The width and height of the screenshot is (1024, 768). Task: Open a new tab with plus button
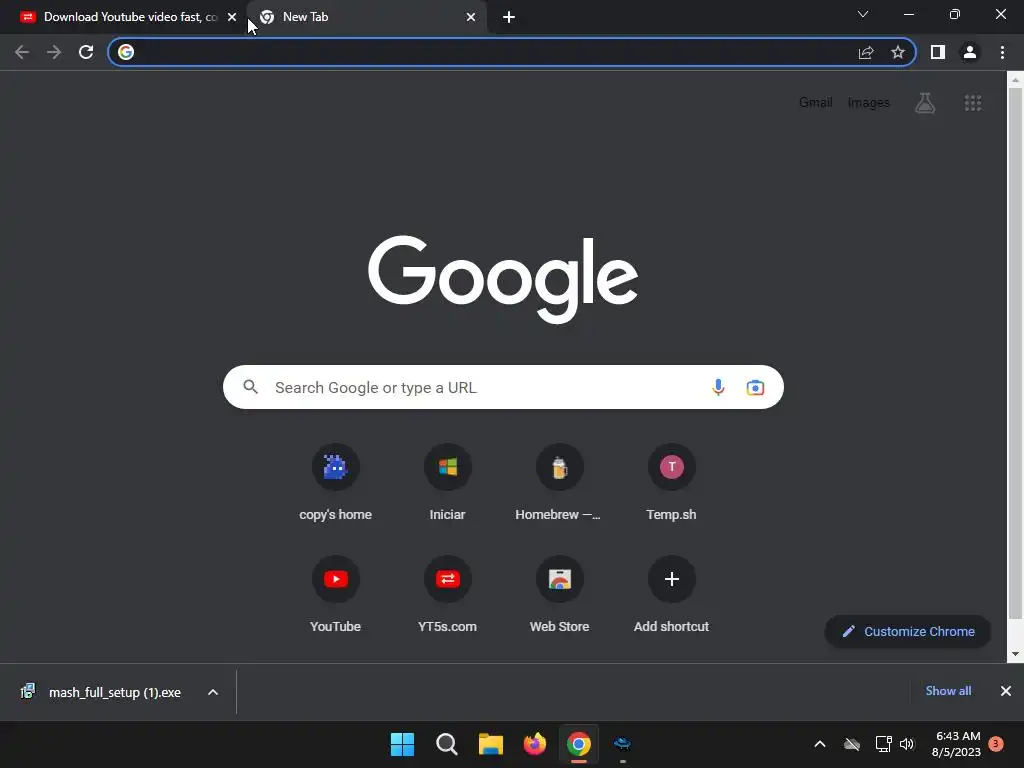click(509, 17)
